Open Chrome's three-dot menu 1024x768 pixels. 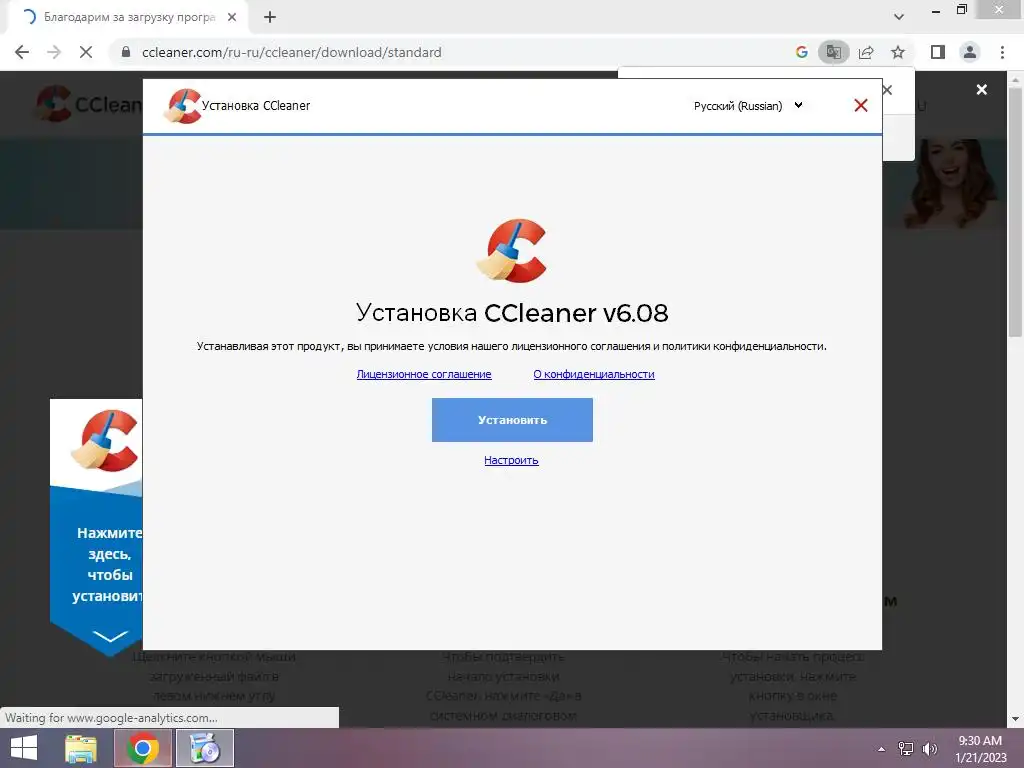1002,52
